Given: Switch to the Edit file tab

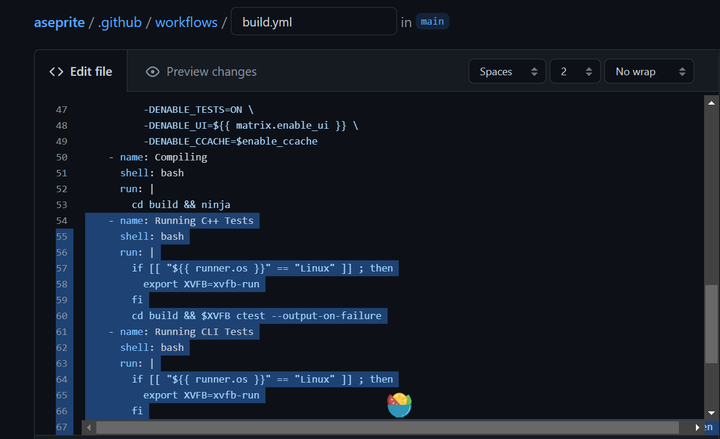Looking at the screenshot, I should (x=81, y=72).
